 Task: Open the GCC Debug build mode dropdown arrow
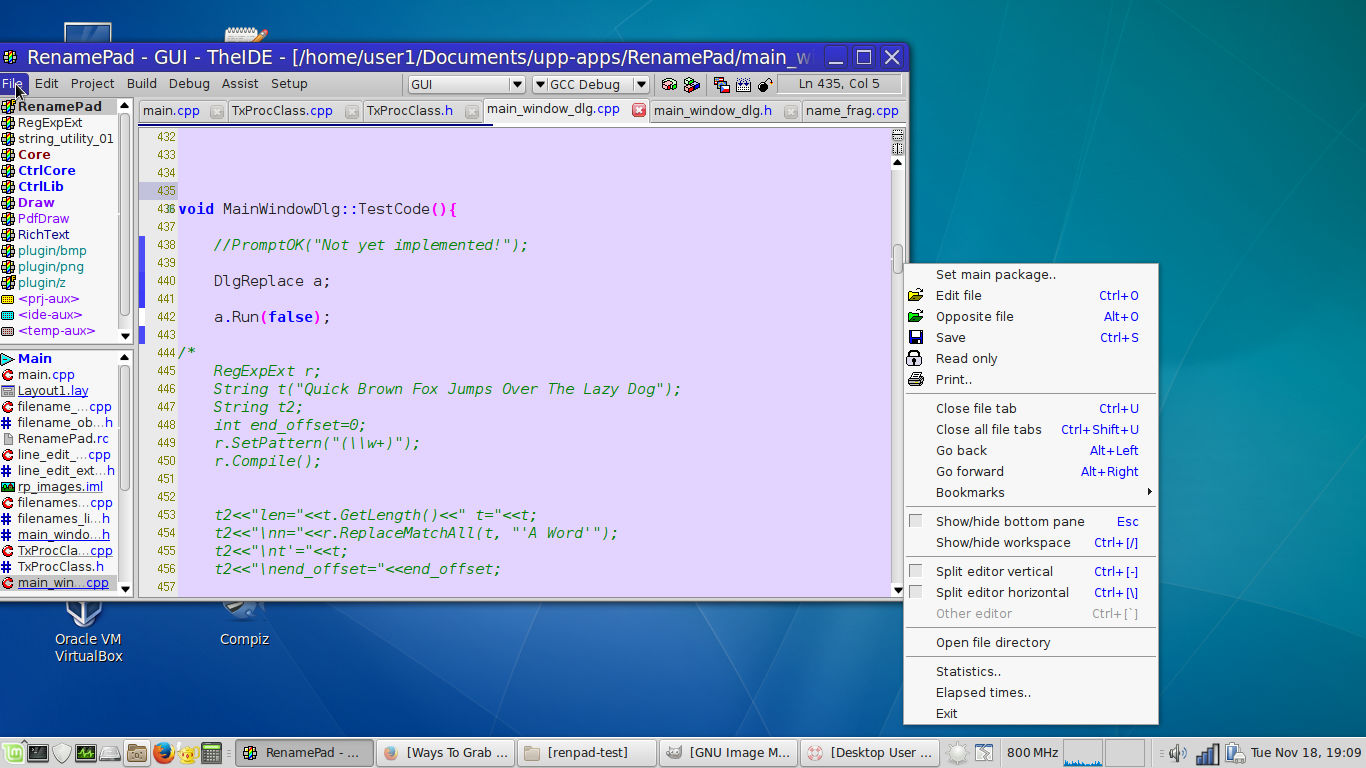pyautogui.click(x=641, y=85)
